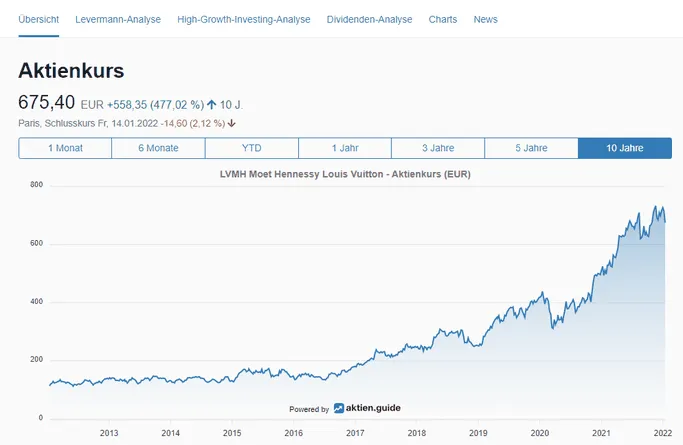This screenshot has width=683, height=445.
Task: Click the Aktienkurs heading
Action: 71,71
